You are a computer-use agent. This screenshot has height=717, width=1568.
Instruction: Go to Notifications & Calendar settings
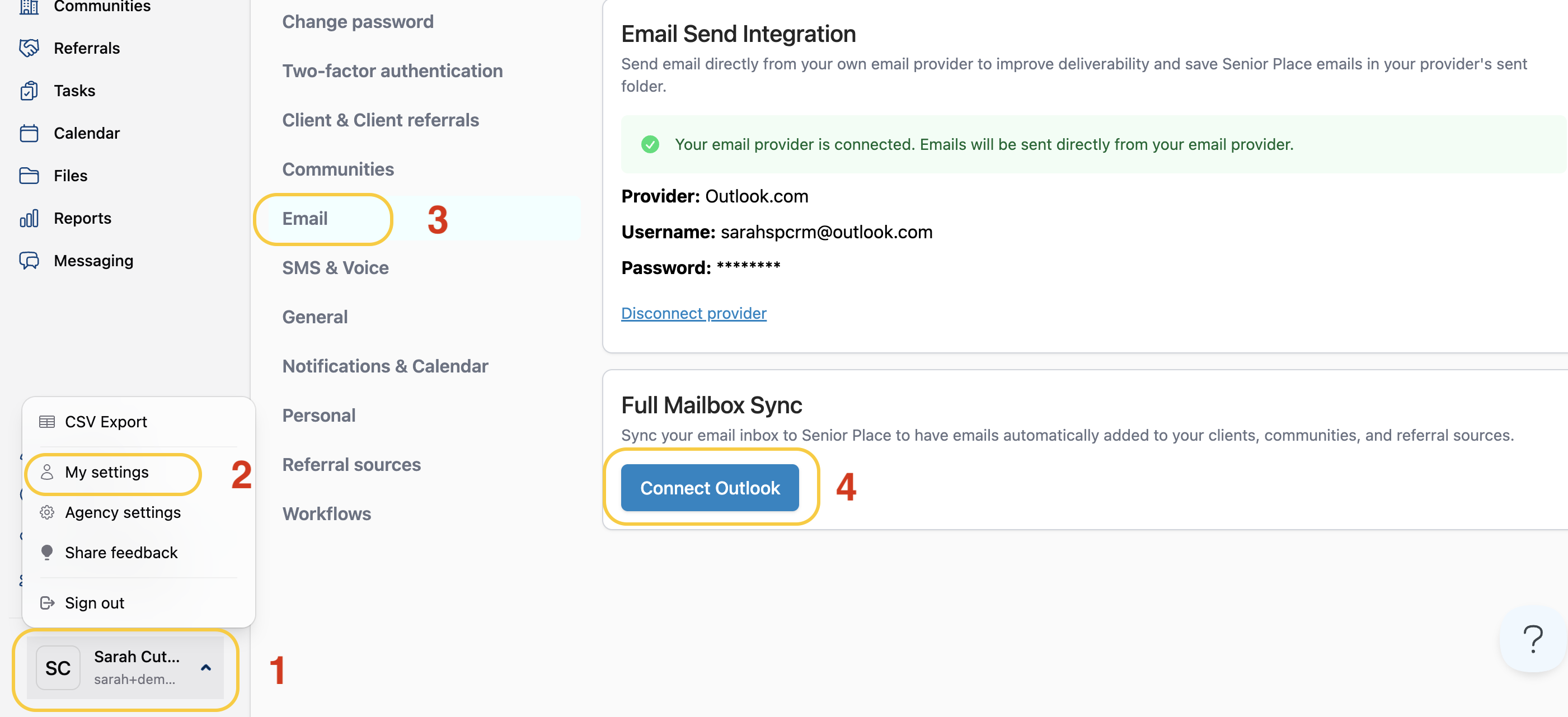pos(384,366)
